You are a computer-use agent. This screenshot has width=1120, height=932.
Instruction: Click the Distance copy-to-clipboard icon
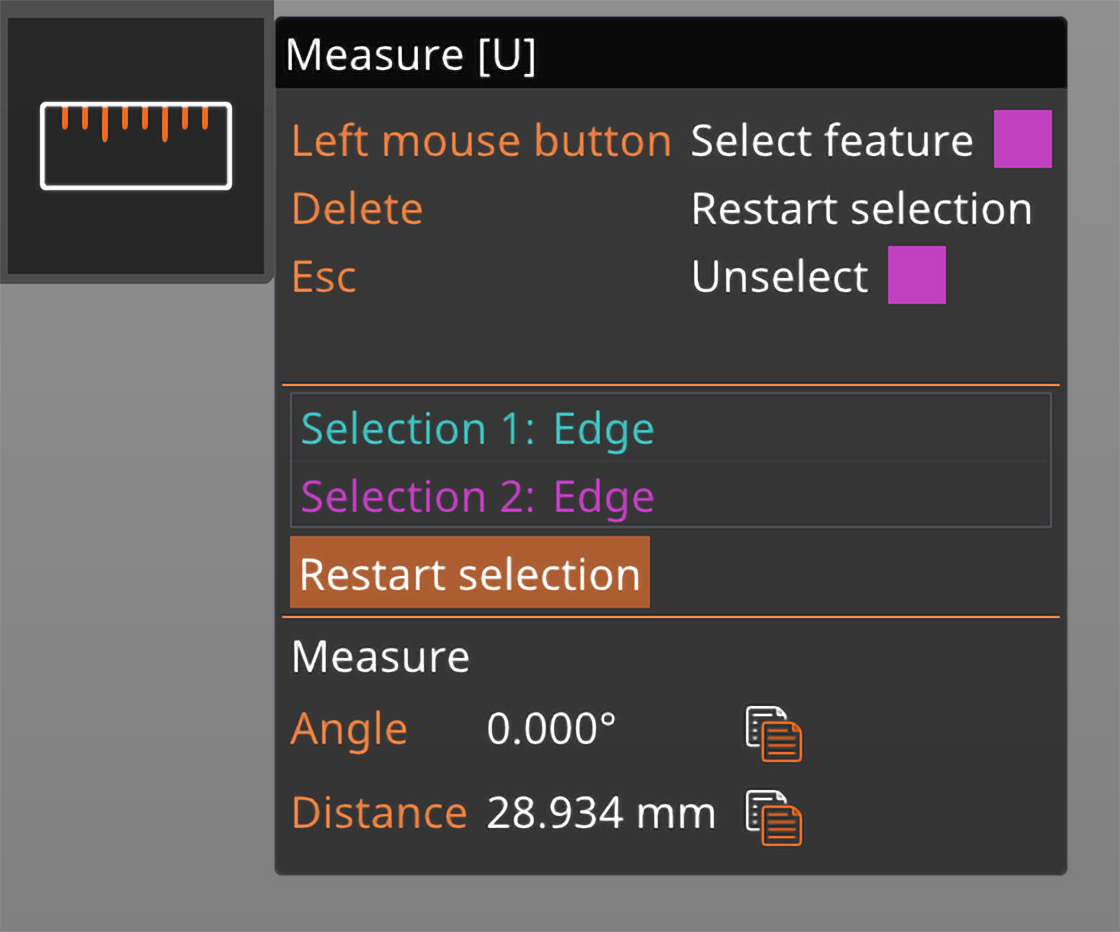coord(774,818)
